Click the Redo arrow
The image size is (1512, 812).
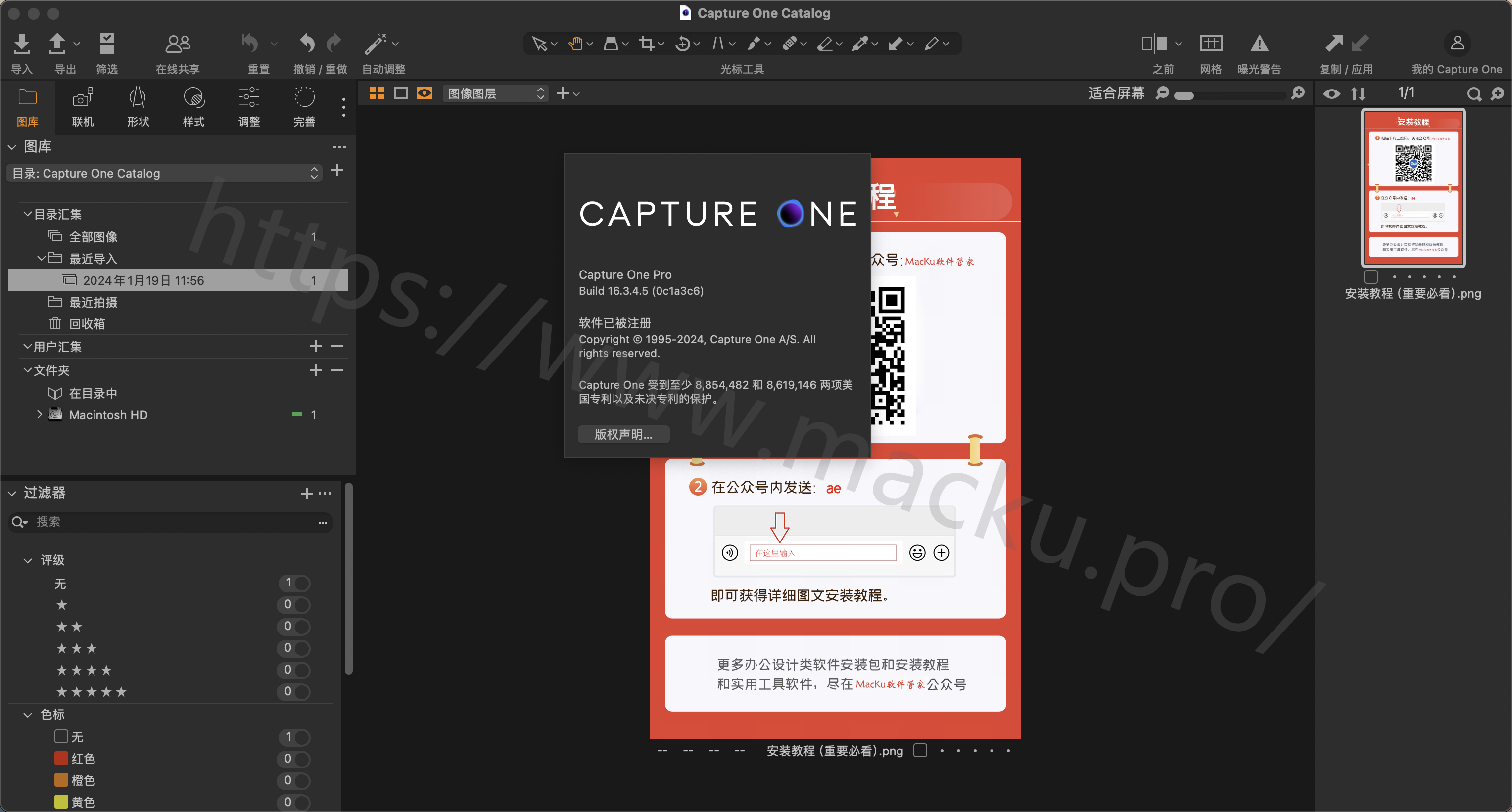click(x=334, y=43)
